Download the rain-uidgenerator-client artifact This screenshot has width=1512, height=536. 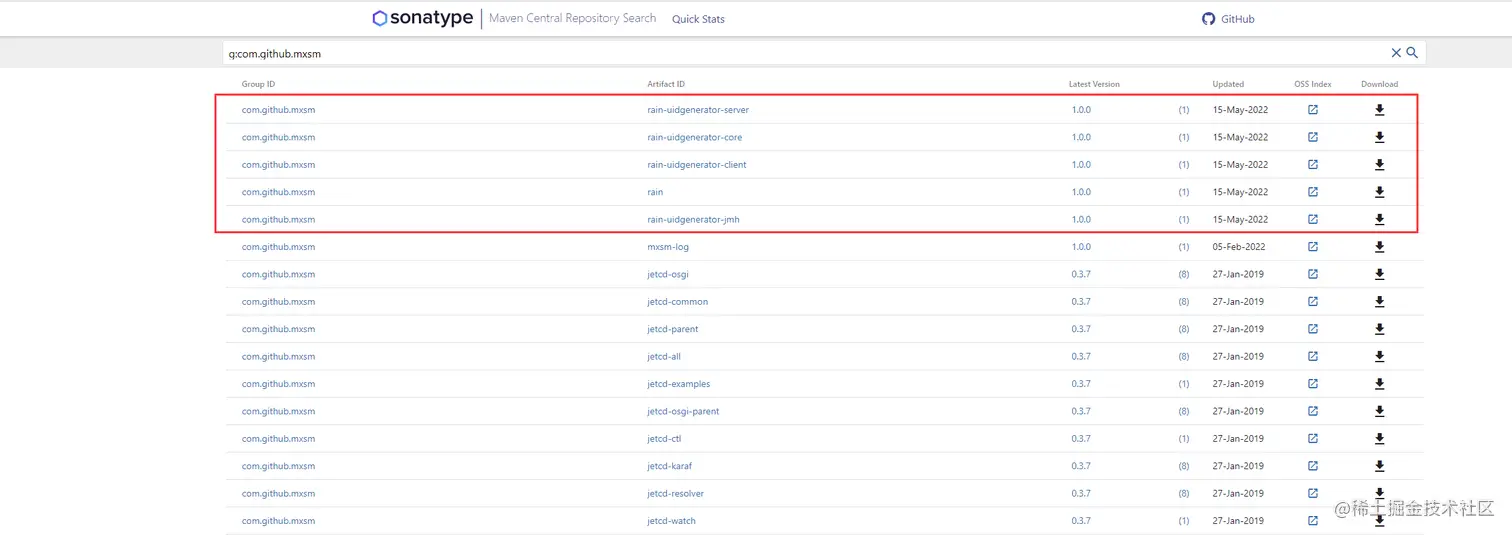(1379, 165)
